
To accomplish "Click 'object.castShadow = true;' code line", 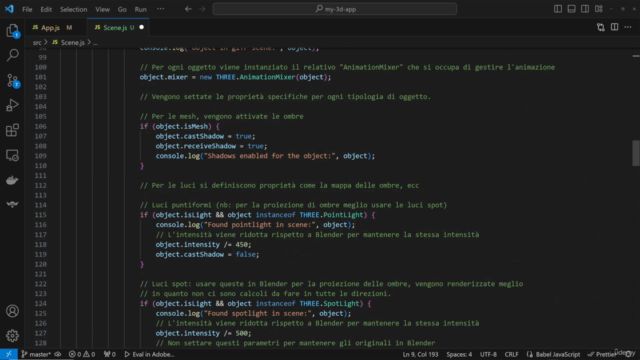I will tap(205, 136).
